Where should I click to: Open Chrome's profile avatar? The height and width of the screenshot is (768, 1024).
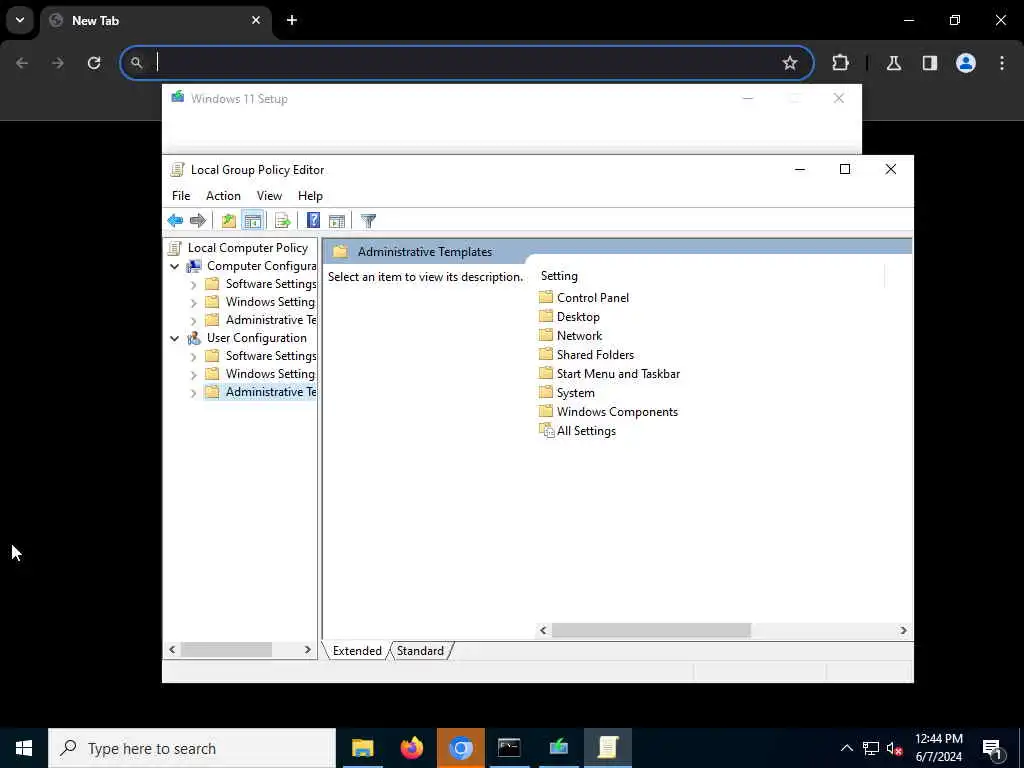[965, 63]
